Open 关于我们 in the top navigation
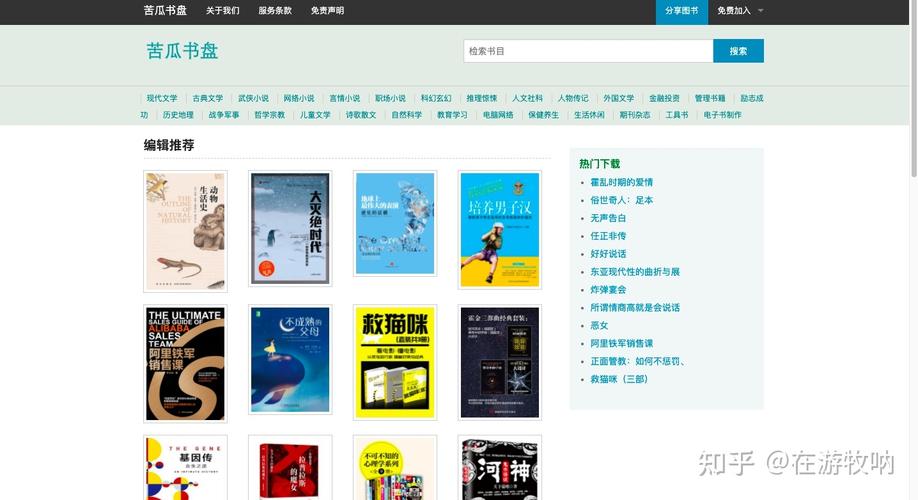The width and height of the screenshot is (918, 500). pyautogui.click(x=222, y=11)
